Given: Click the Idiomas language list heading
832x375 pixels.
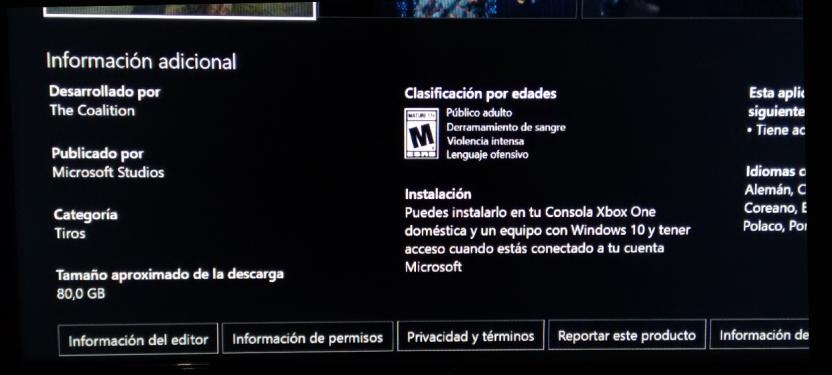Looking at the screenshot, I should pos(776,171).
